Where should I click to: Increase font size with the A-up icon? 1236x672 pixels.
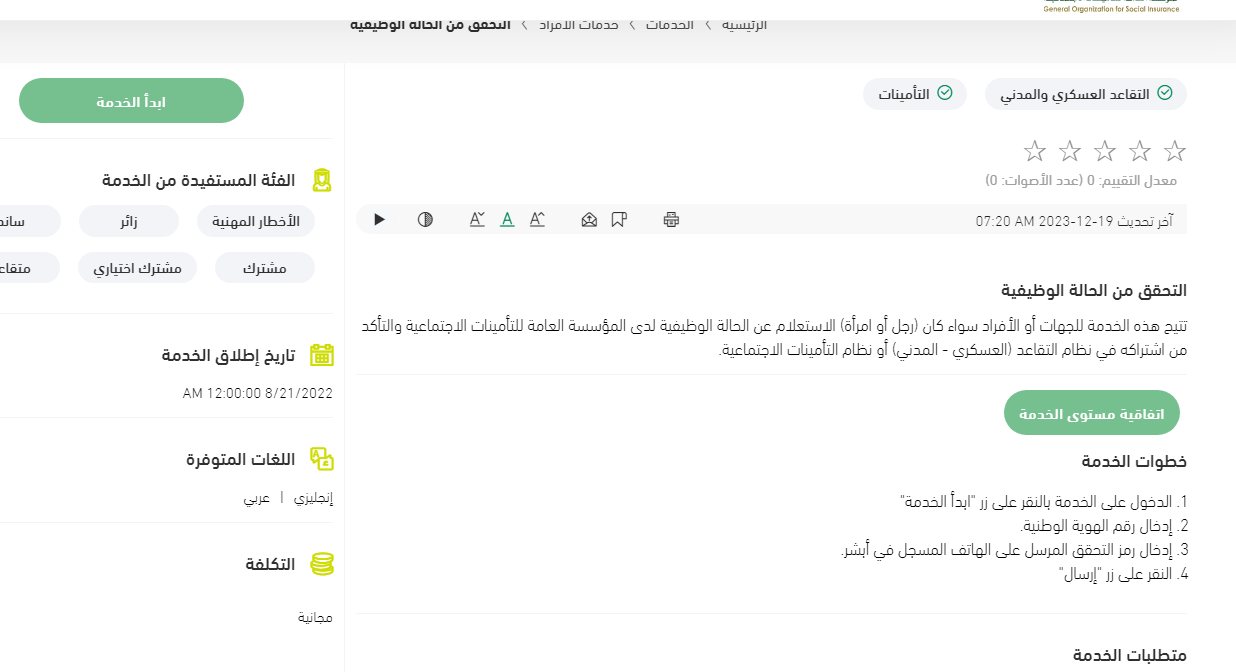(537, 219)
